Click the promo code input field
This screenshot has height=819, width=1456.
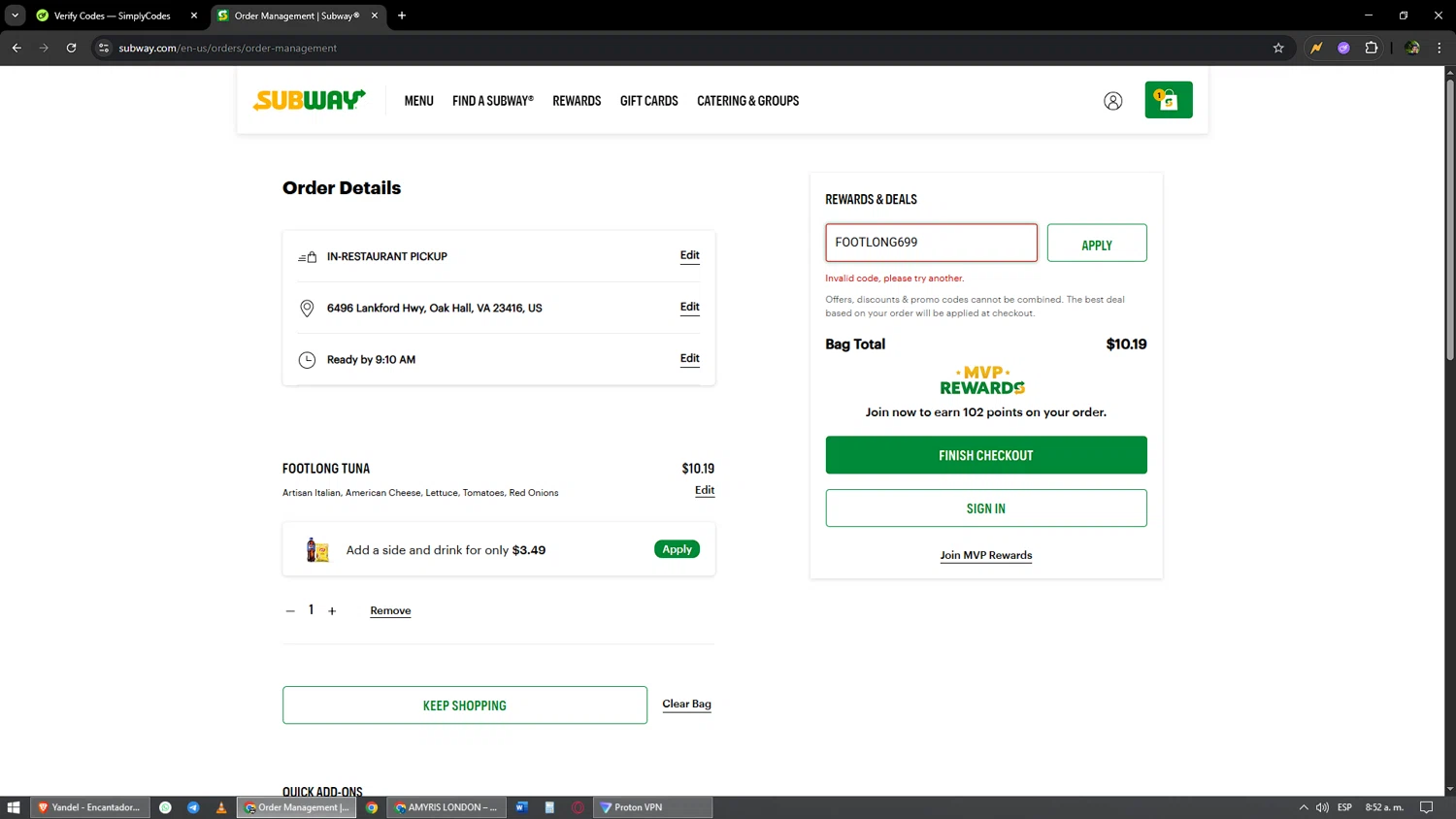(931, 243)
